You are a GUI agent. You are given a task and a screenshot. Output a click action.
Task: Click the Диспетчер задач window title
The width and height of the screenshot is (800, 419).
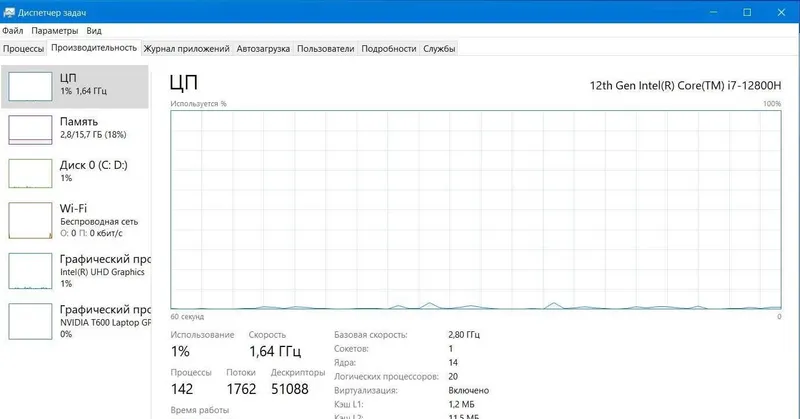[x=52, y=13]
